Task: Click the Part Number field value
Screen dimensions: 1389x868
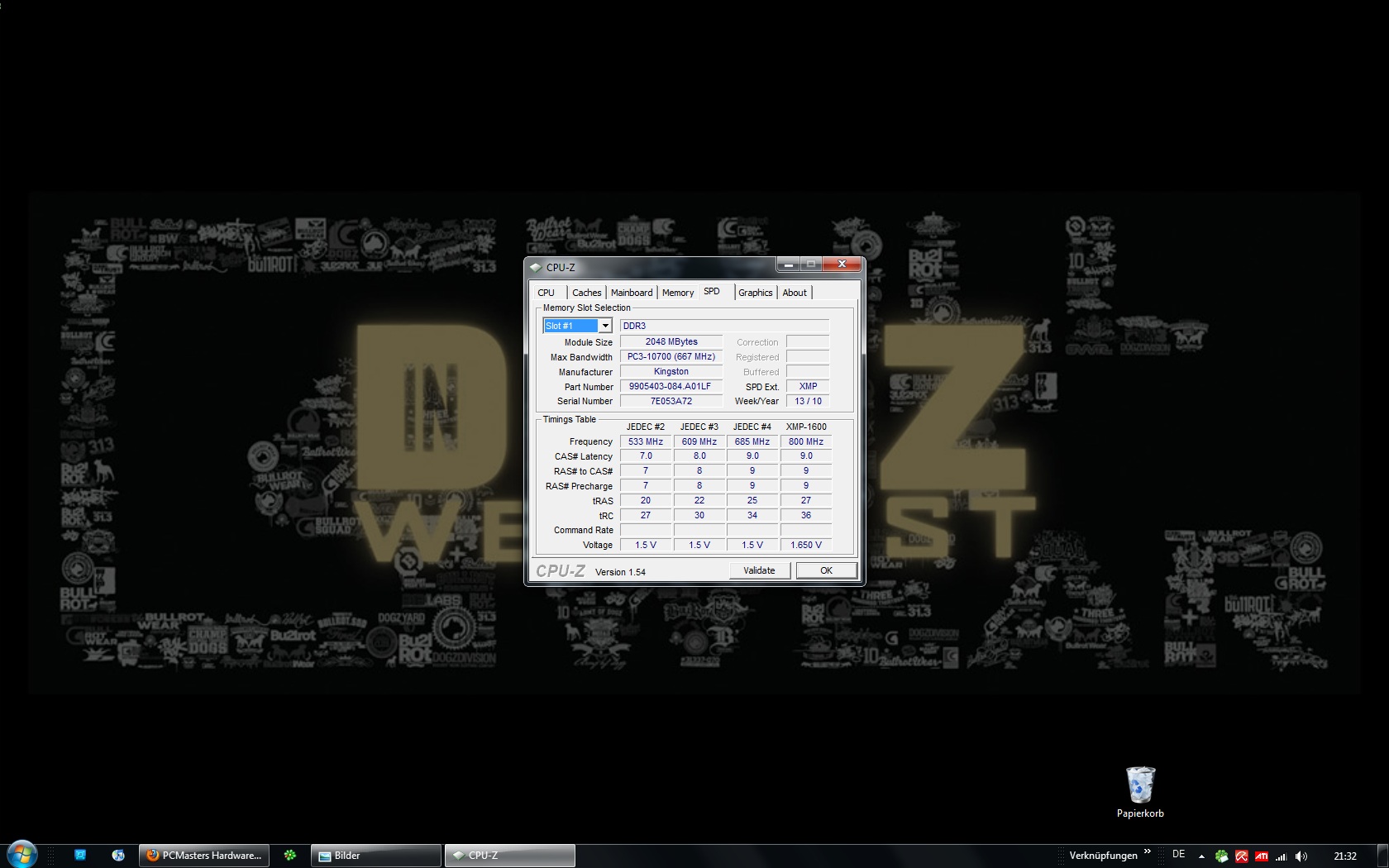Action: point(671,386)
